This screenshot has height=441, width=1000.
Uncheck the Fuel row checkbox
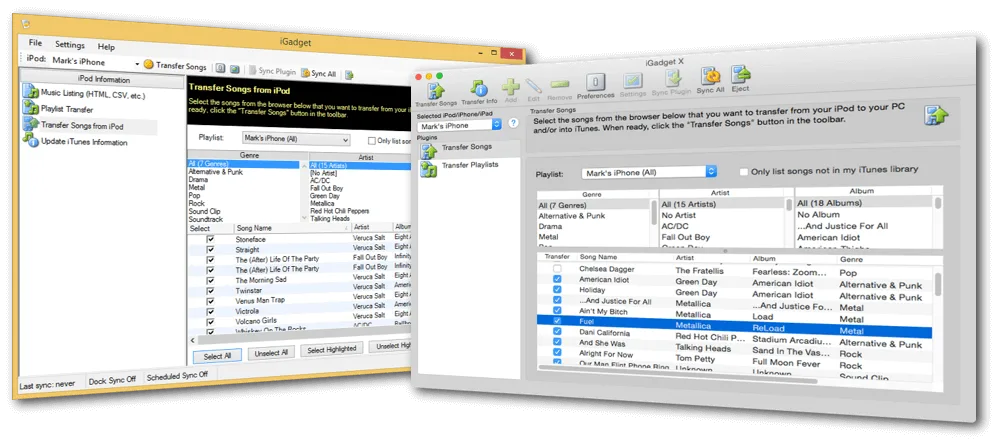[557, 320]
